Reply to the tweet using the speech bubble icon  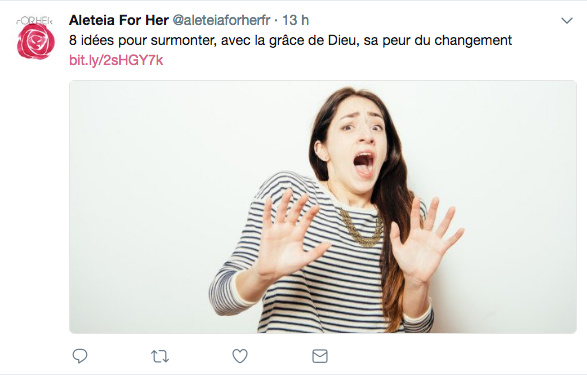[80, 356]
